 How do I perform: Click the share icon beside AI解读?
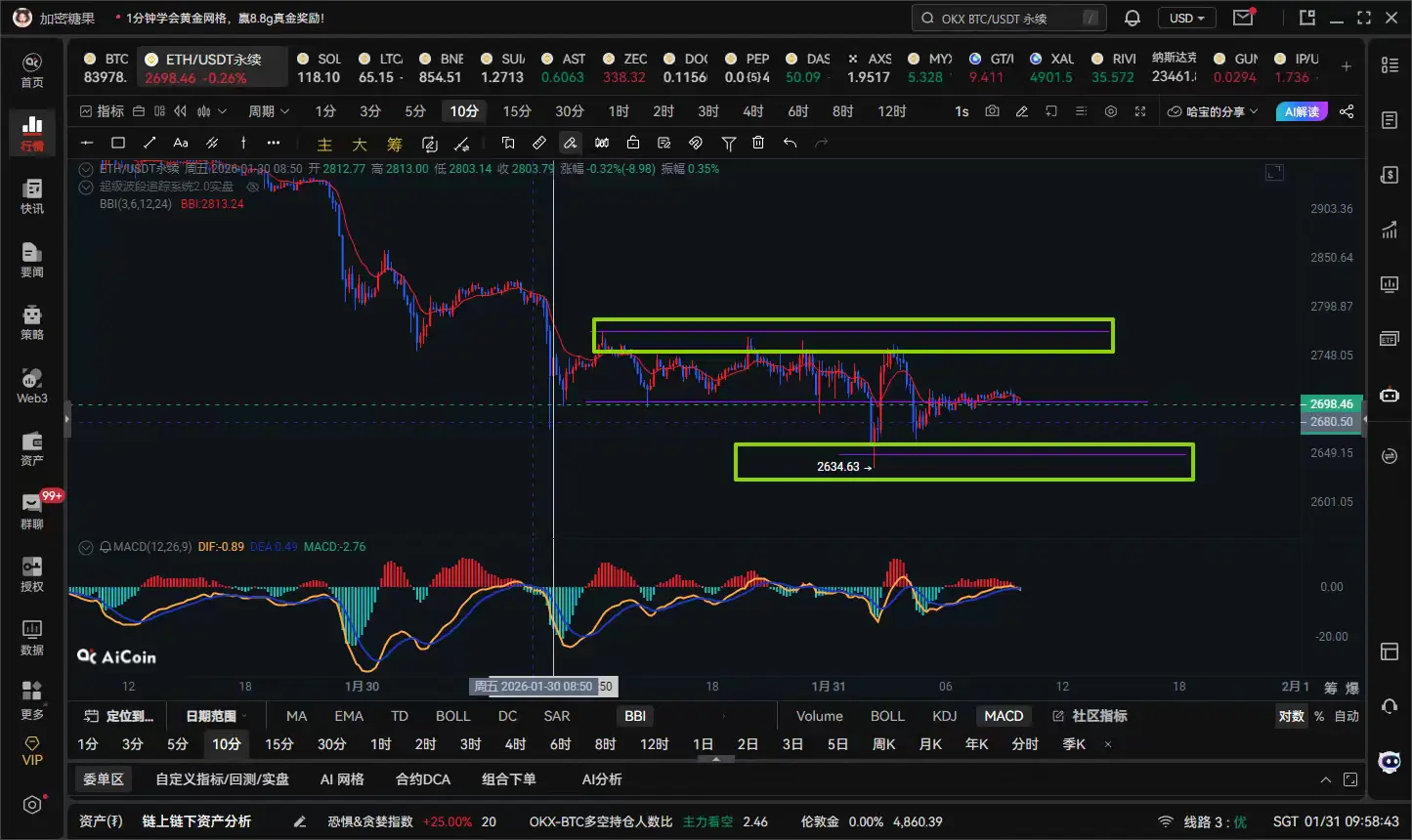click(x=1347, y=111)
